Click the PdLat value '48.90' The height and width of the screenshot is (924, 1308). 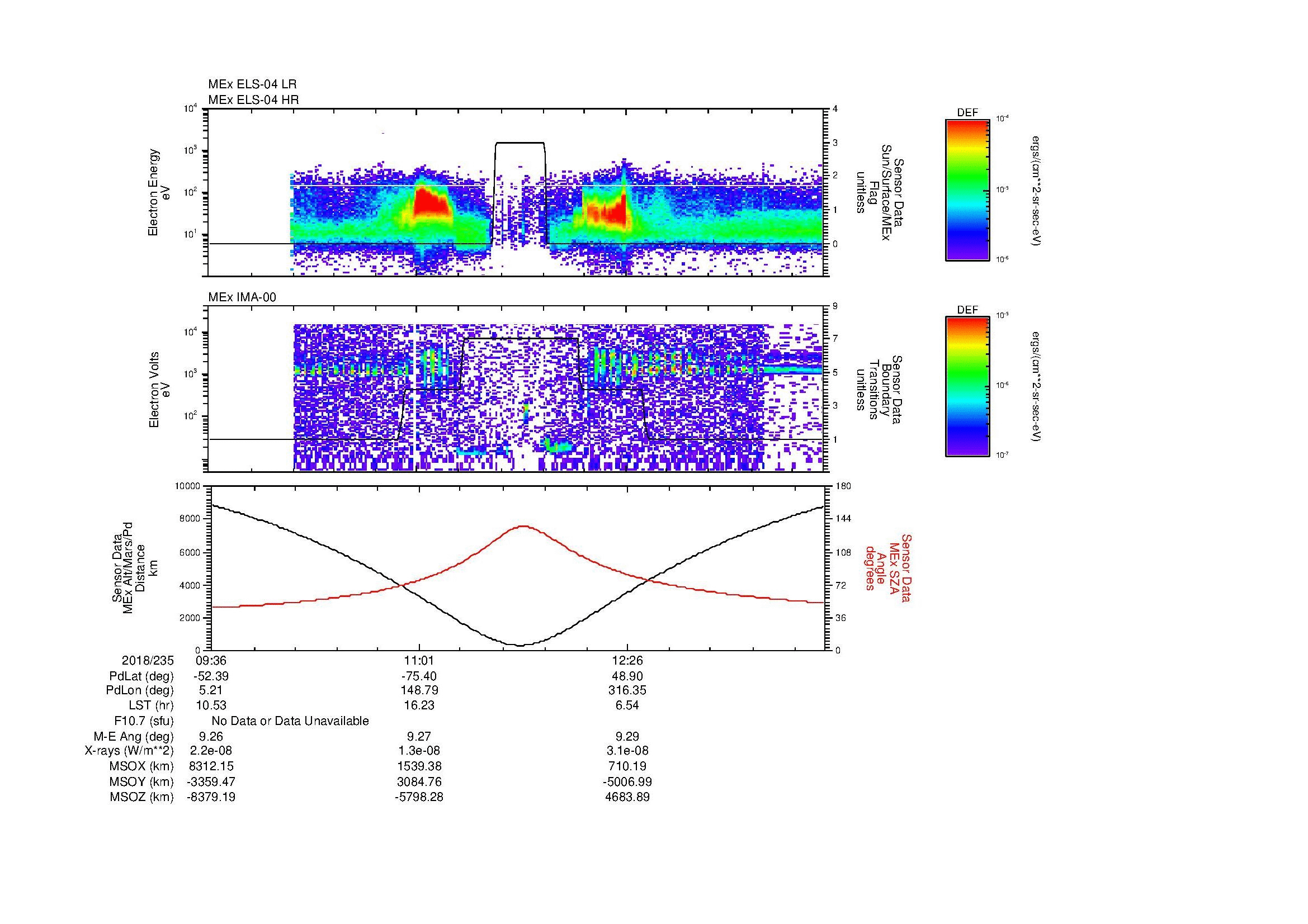coord(627,676)
